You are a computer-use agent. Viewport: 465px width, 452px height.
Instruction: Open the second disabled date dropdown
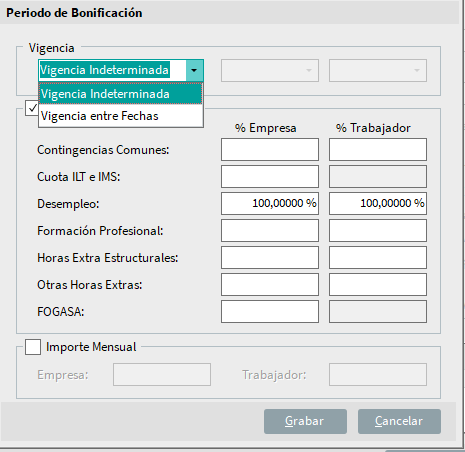(x=270, y=70)
